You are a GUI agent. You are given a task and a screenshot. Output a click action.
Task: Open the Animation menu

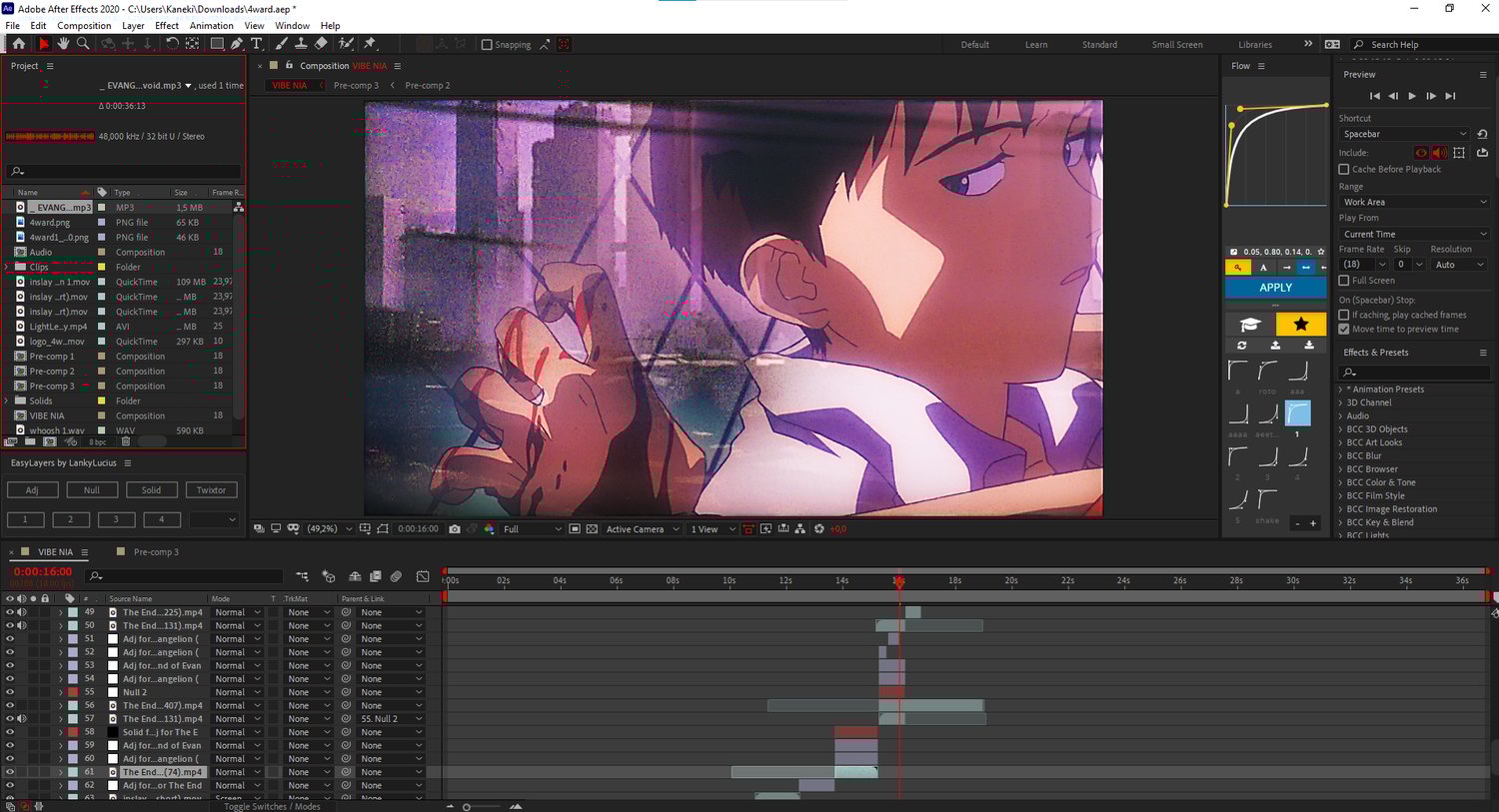(x=211, y=26)
